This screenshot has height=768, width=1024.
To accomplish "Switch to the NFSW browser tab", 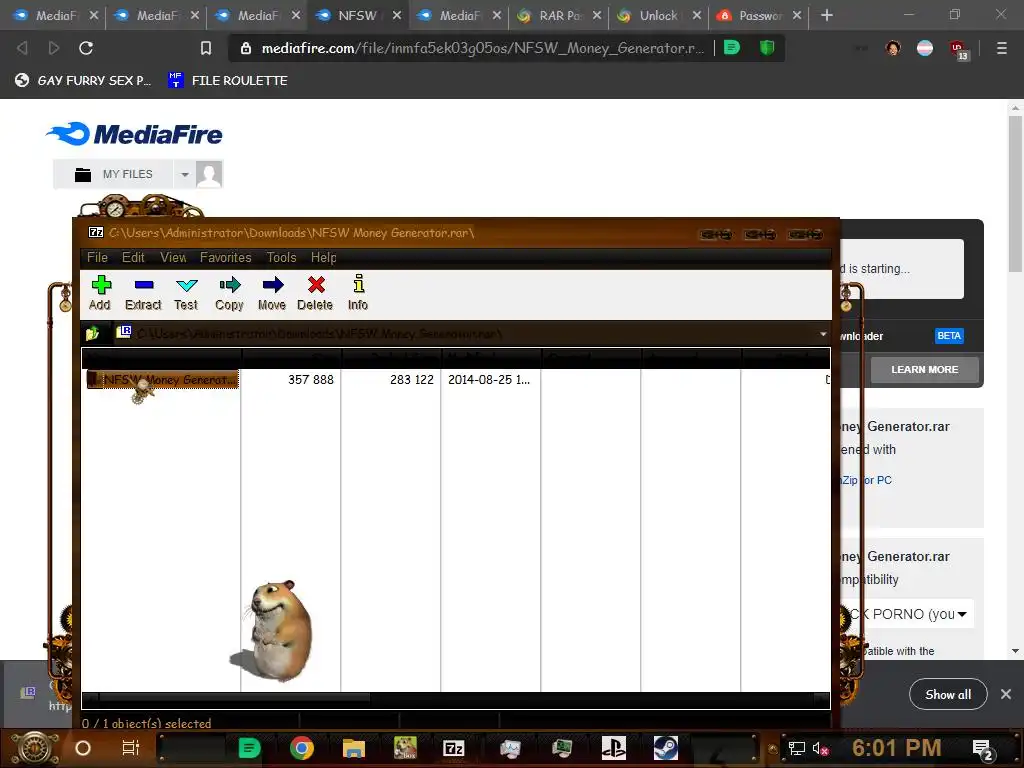I will 357,15.
